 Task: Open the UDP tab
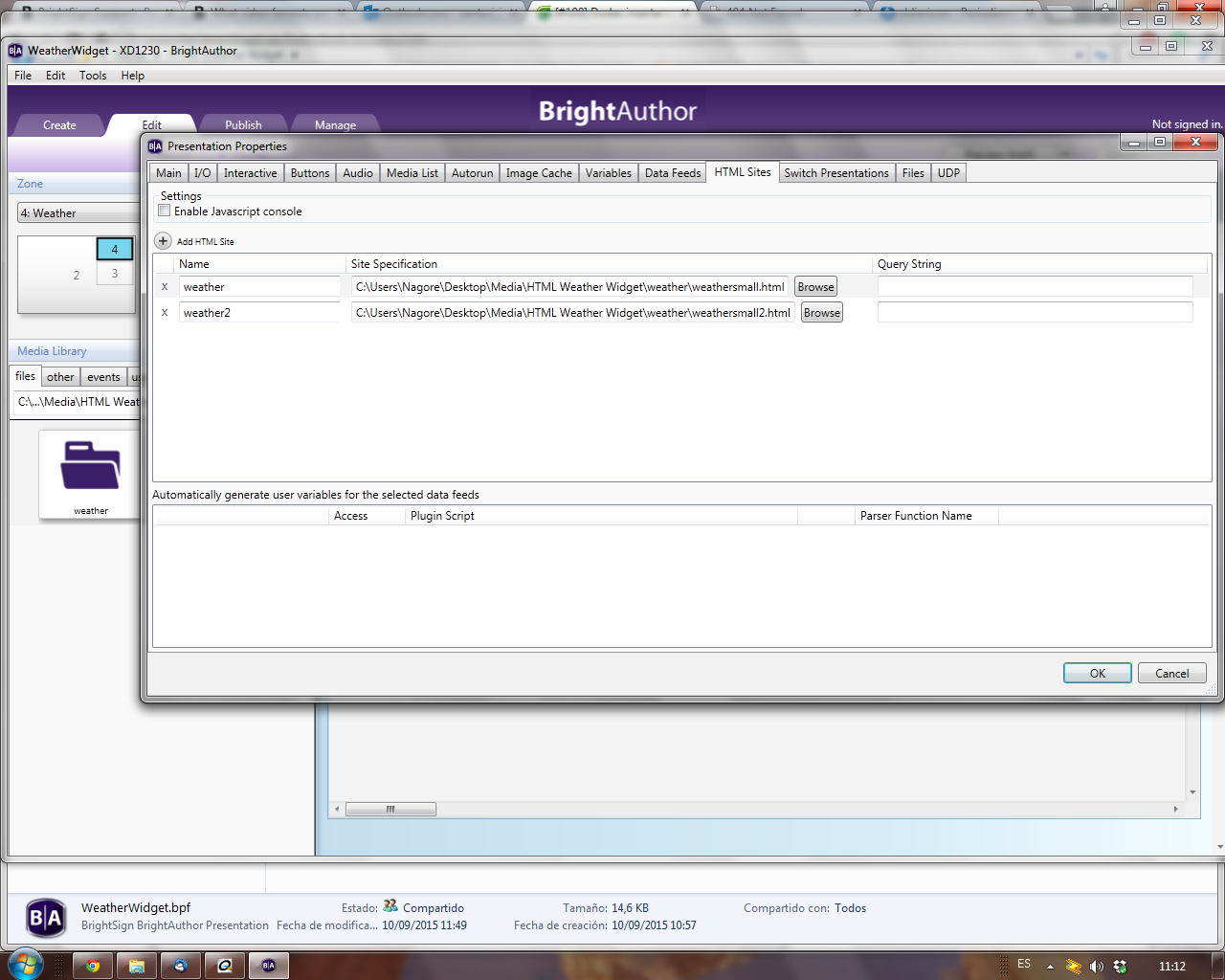coord(948,173)
